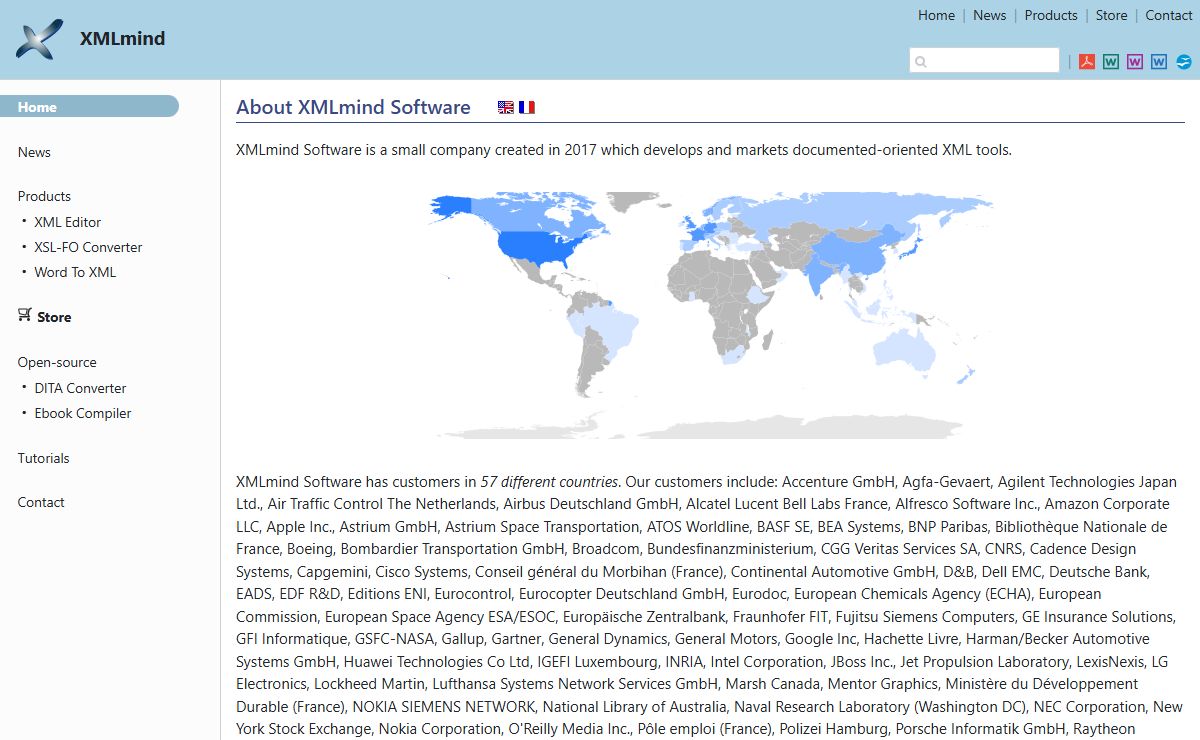Go to Word To XML page
The height and width of the screenshot is (740, 1200).
tap(75, 272)
